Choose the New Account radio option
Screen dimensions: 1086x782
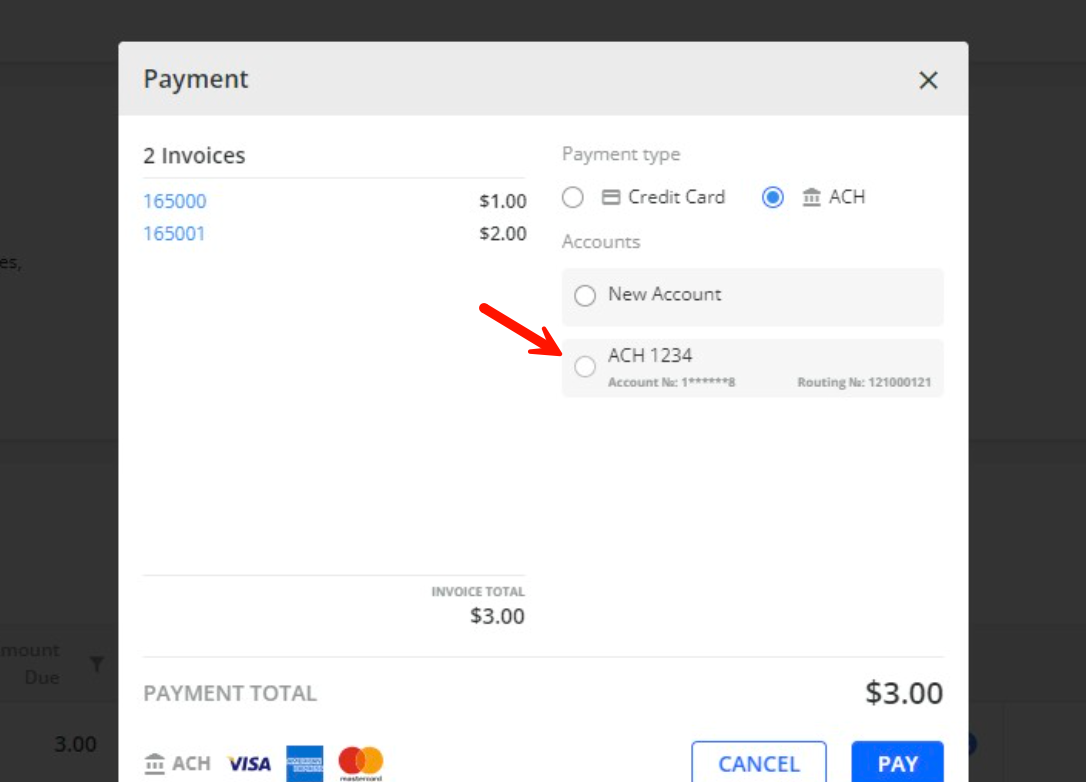point(585,295)
